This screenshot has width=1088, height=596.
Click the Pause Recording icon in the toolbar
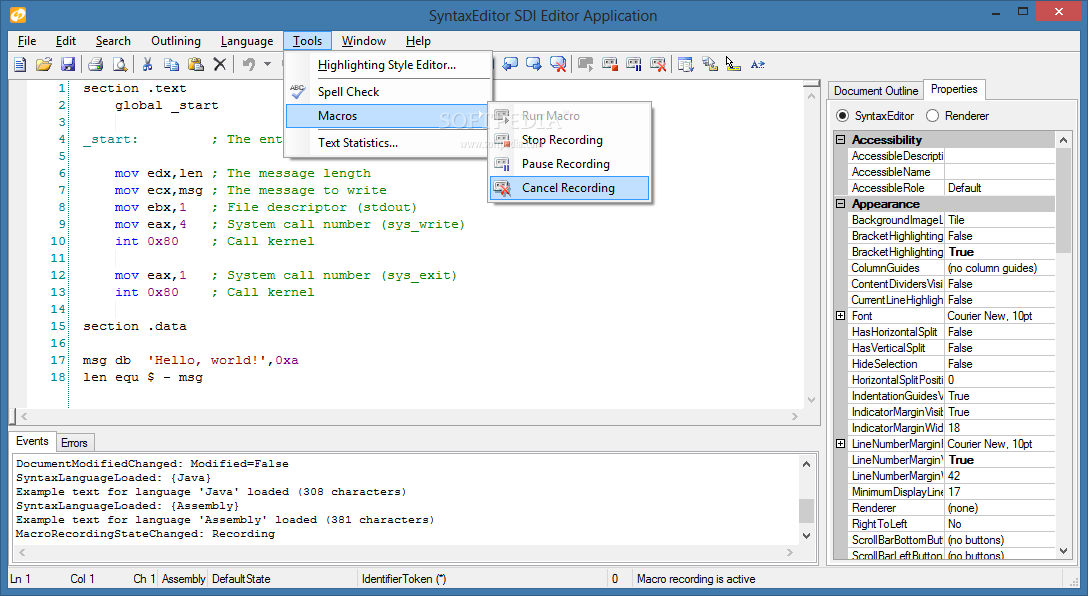pyautogui.click(x=634, y=65)
